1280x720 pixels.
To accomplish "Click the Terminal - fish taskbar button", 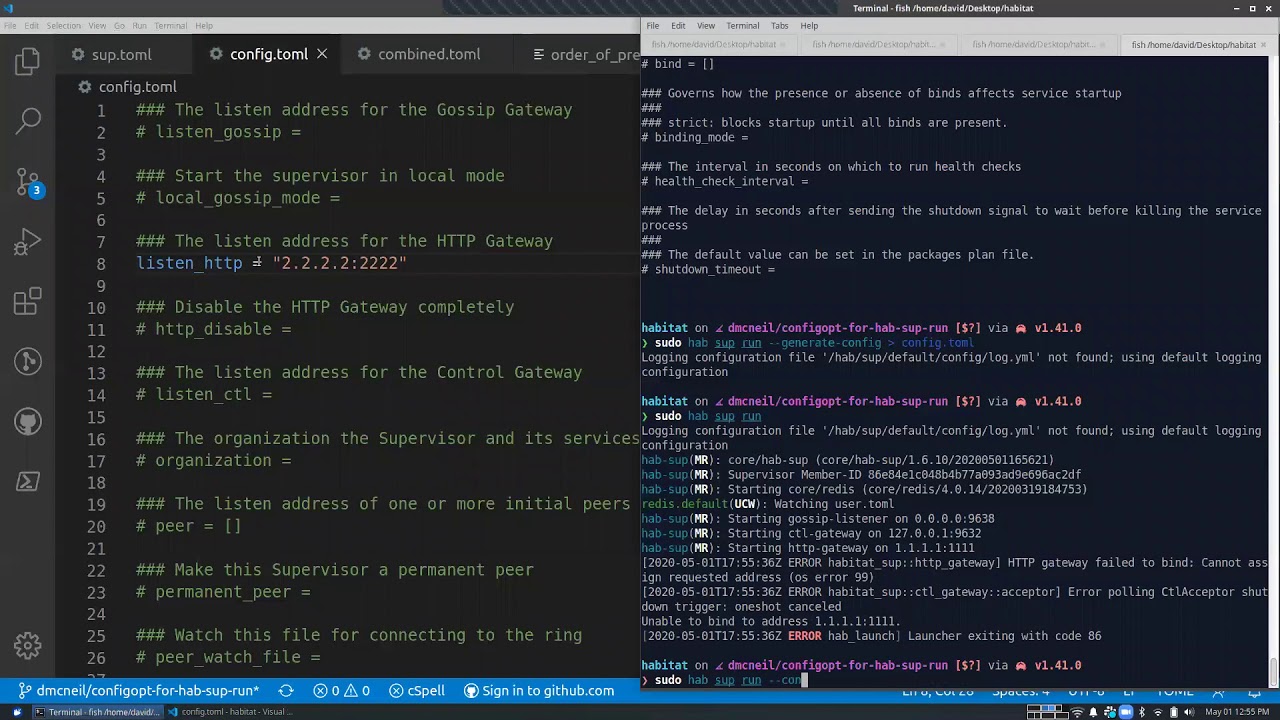I will (x=97, y=712).
